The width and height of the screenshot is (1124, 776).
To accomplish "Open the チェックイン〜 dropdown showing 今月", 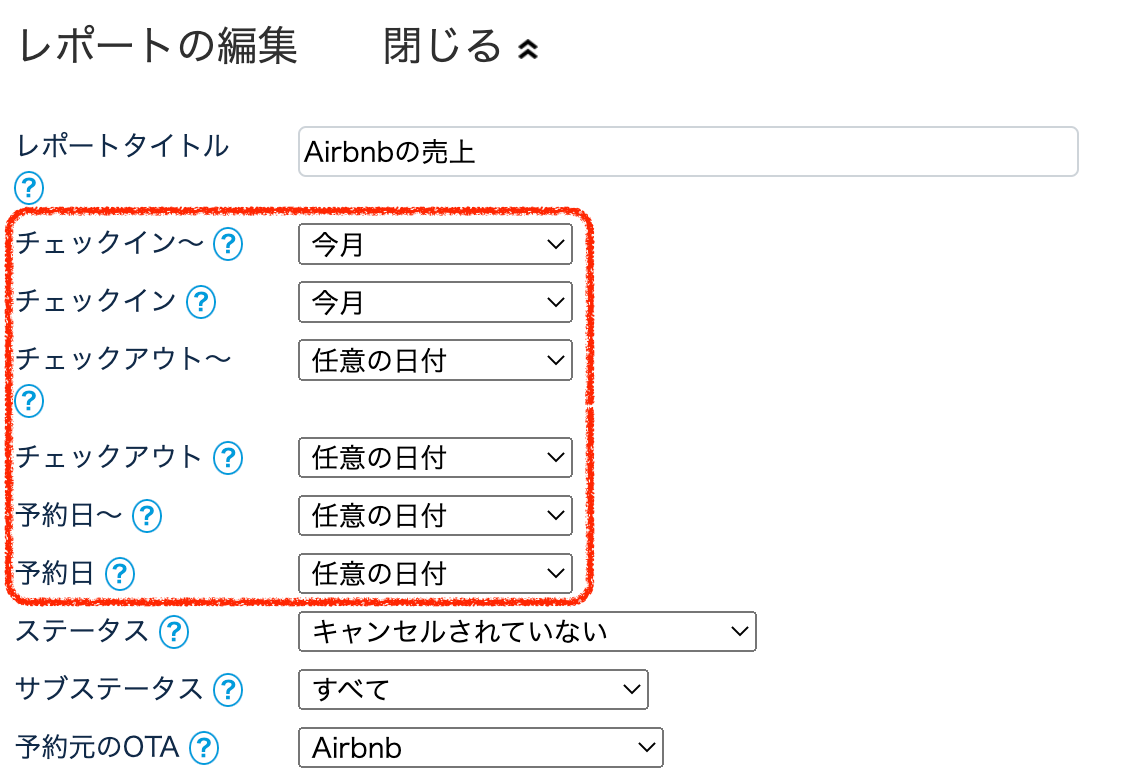I will (435, 245).
